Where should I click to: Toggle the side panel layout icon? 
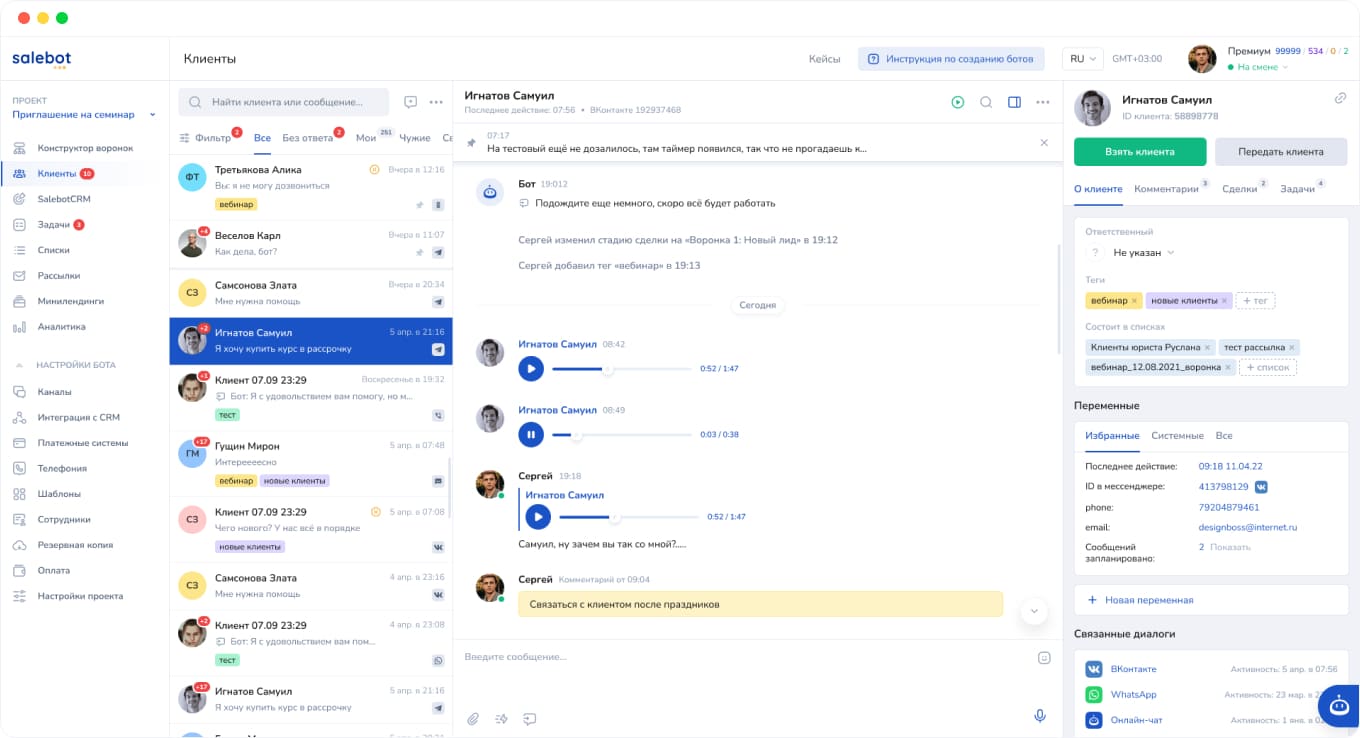1014,102
